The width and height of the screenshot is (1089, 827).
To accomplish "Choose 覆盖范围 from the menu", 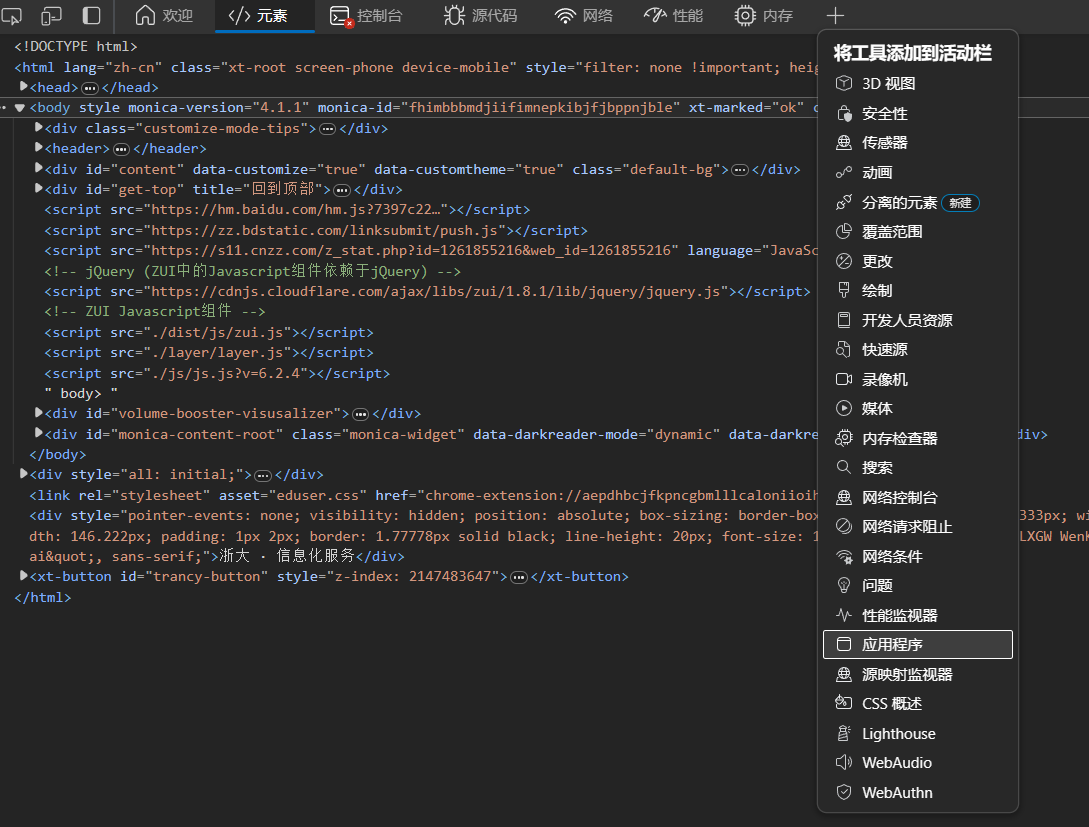I will tap(917, 231).
